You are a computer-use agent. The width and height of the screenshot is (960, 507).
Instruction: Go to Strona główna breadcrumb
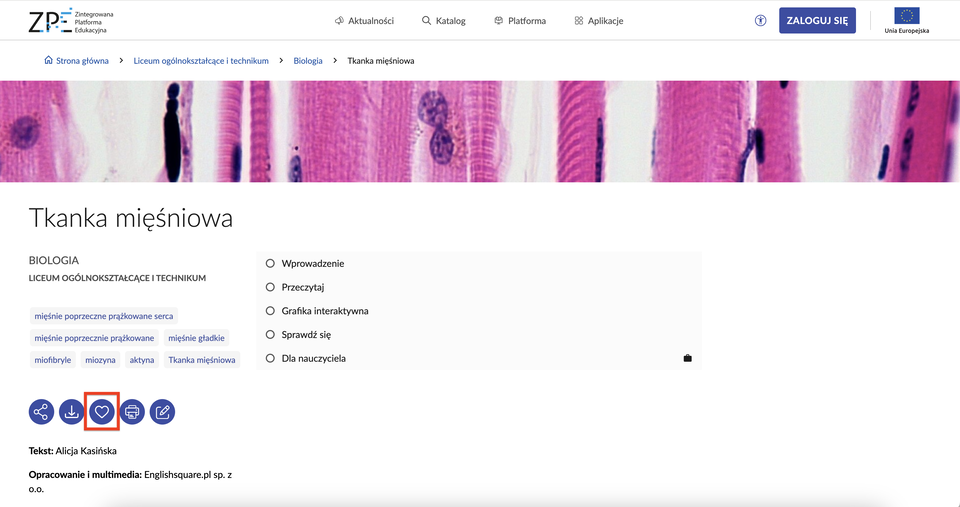coord(82,61)
